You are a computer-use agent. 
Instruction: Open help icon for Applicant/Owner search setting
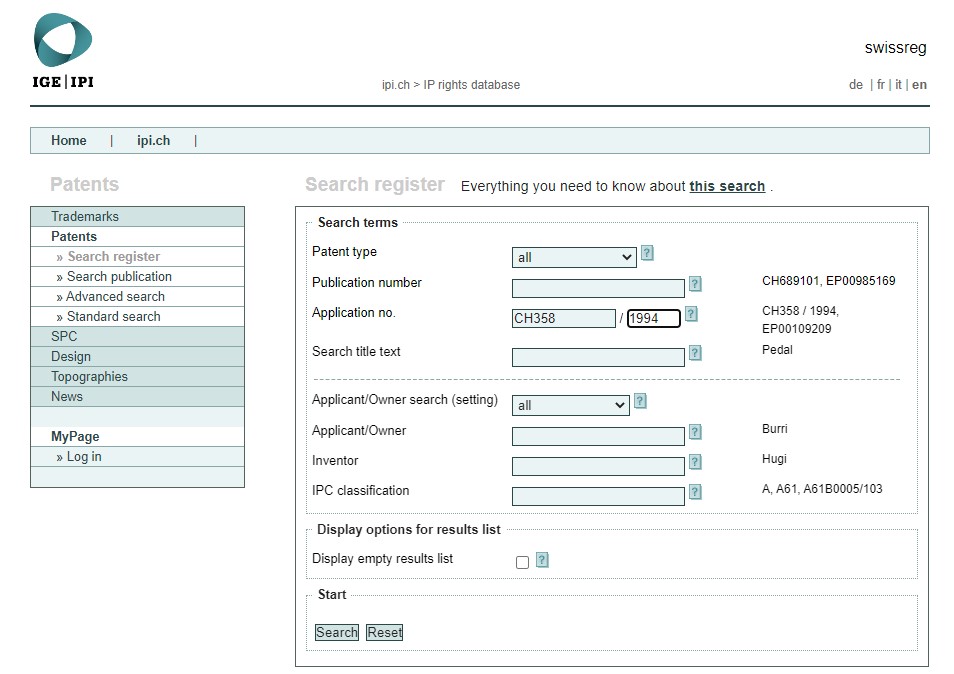640,401
